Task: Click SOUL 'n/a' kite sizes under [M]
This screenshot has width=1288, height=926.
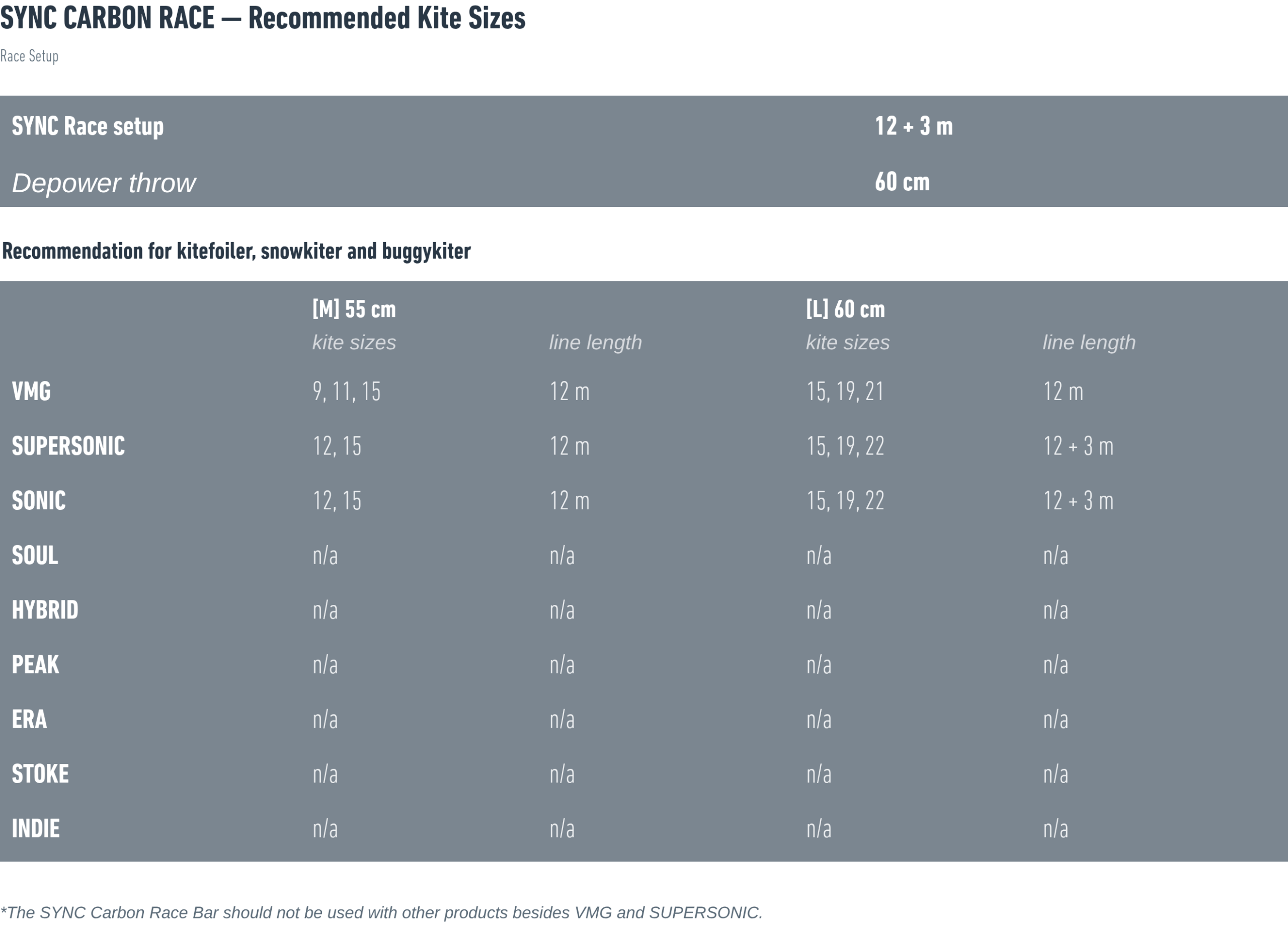Action: [326, 556]
